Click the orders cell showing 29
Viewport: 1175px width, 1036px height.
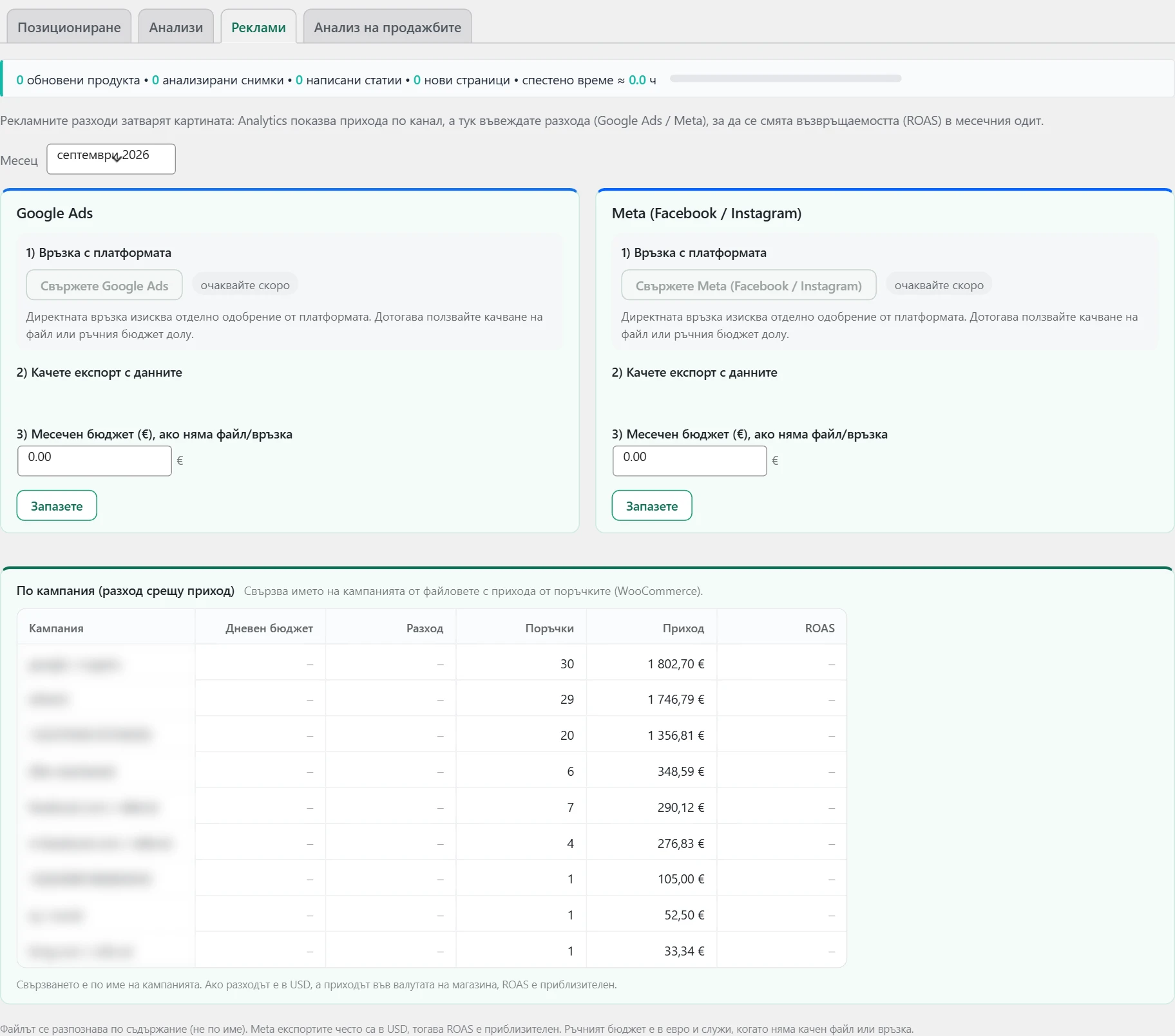(521, 699)
